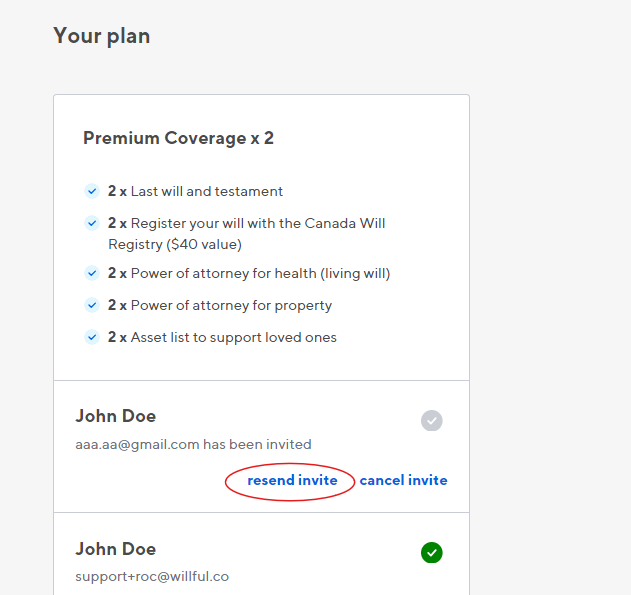Click the green completed checkmark icon
Image resolution: width=631 pixels, height=595 pixels.
tap(431, 553)
